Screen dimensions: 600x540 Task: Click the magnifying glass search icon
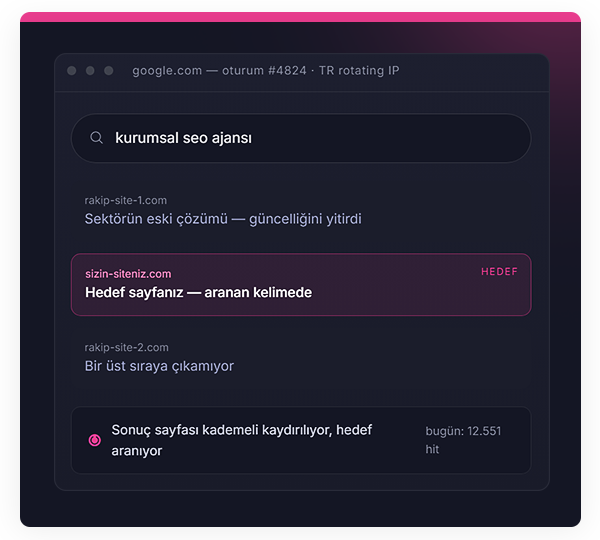96,137
